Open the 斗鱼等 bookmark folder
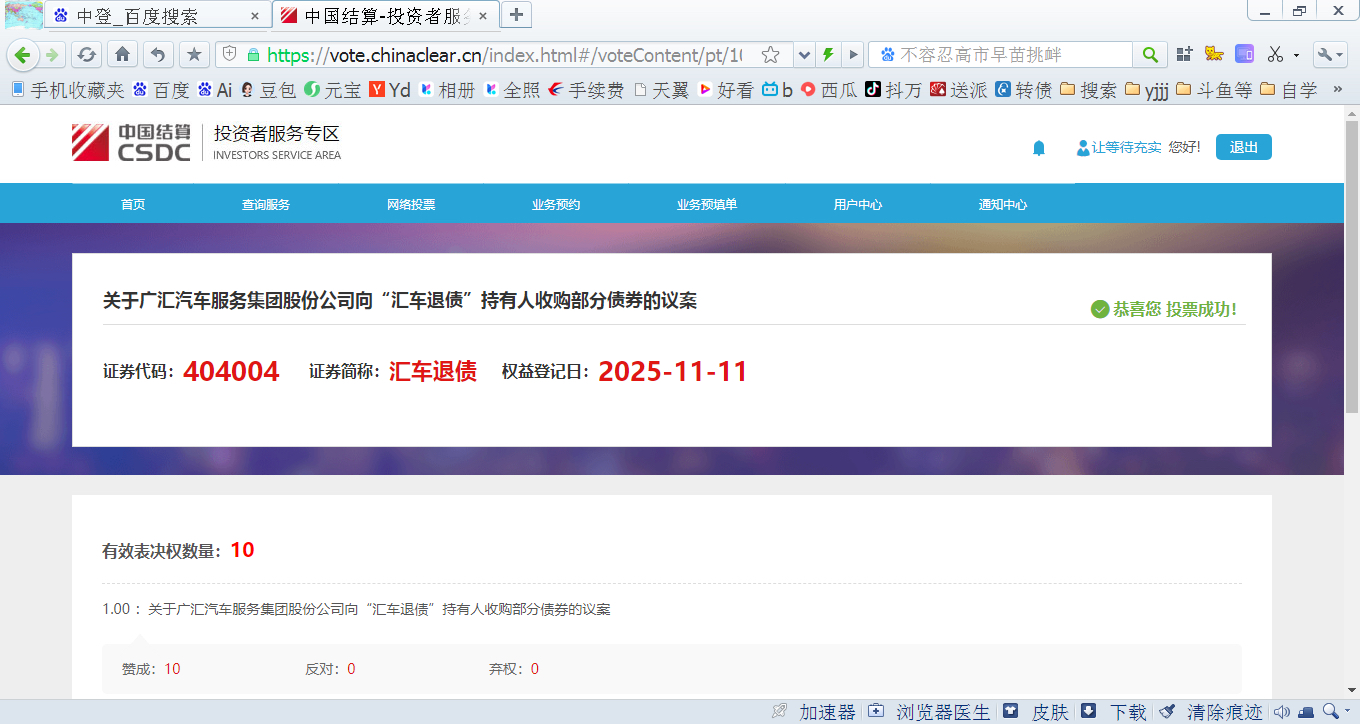The width and height of the screenshot is (1360, 724). [1214, 90]
